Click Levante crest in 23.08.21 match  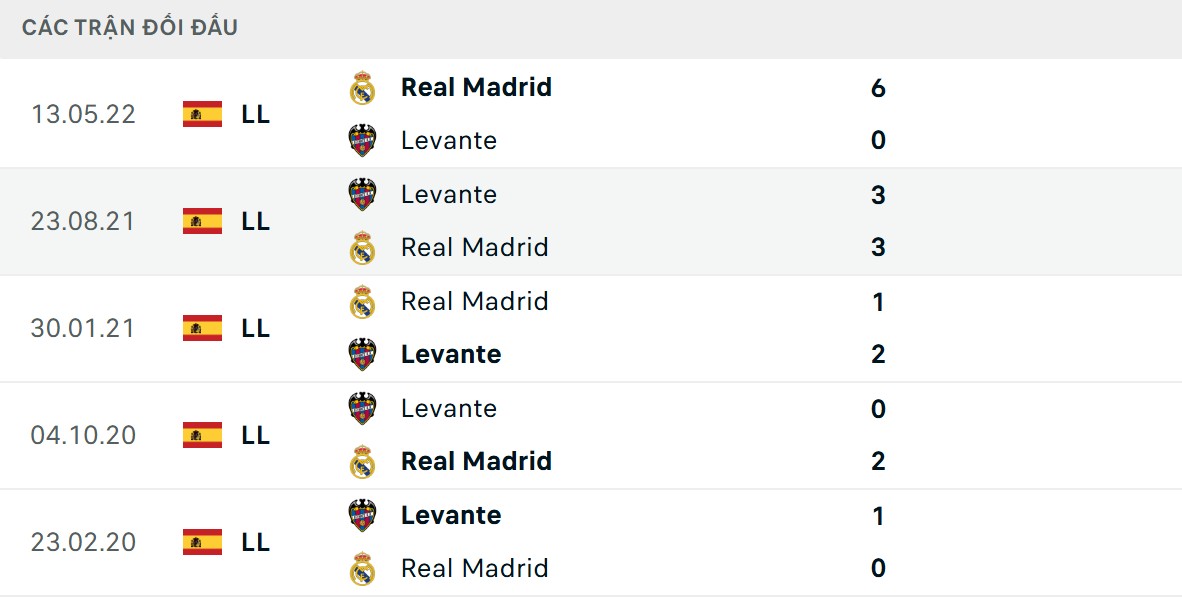click(x=362, y=194)
